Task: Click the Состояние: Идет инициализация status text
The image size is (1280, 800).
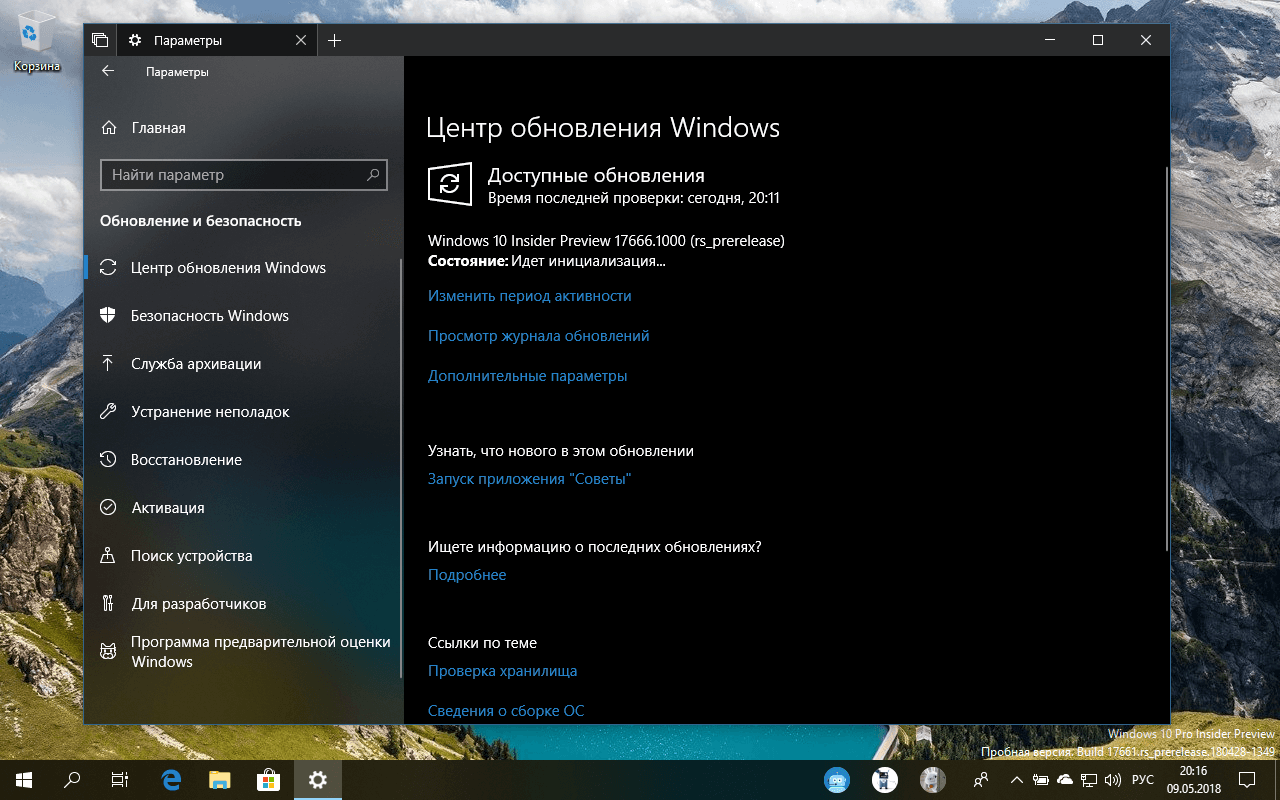Action: 547,261
